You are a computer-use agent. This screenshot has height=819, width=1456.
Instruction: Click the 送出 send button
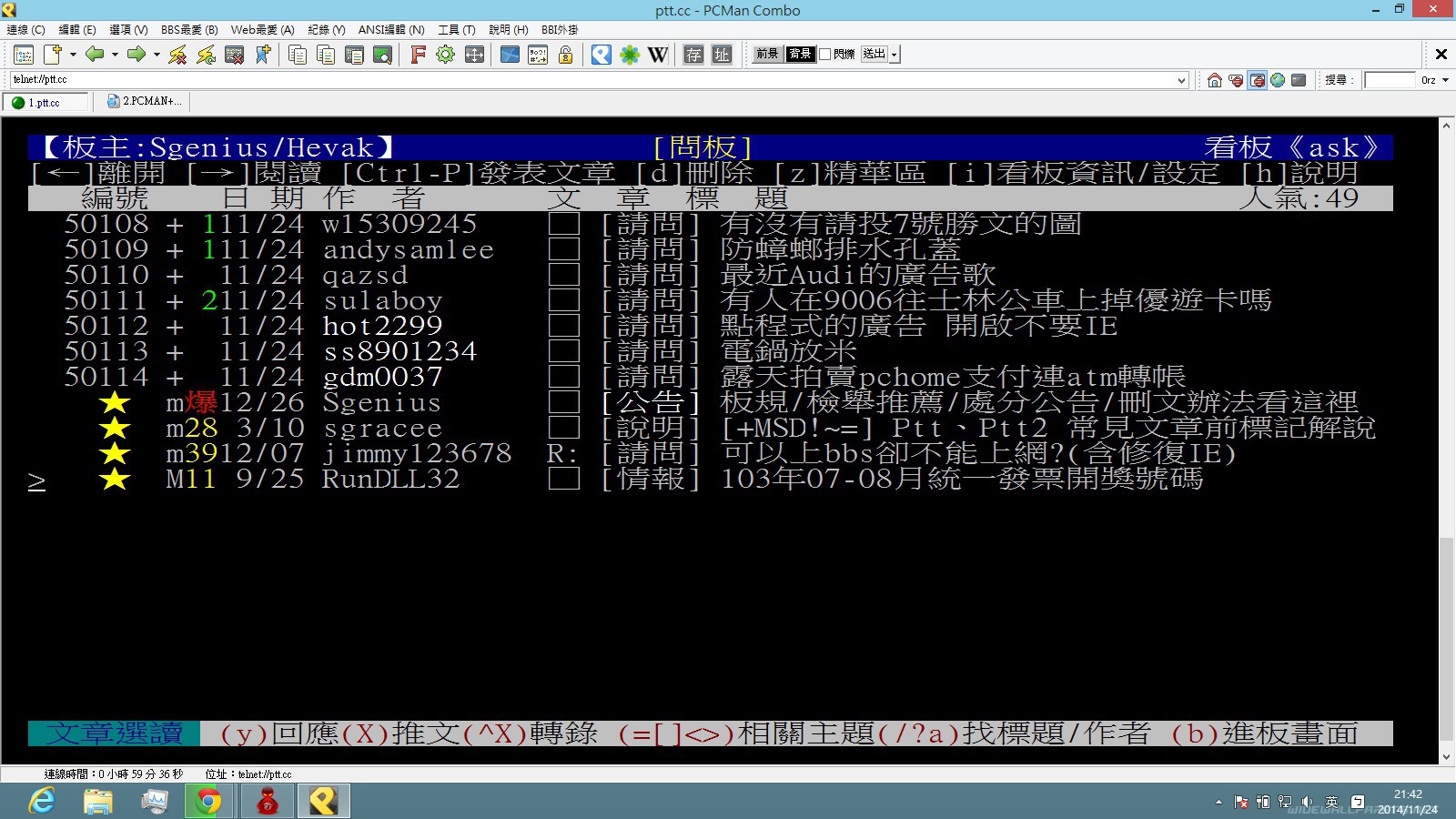(x=875, y=55)
